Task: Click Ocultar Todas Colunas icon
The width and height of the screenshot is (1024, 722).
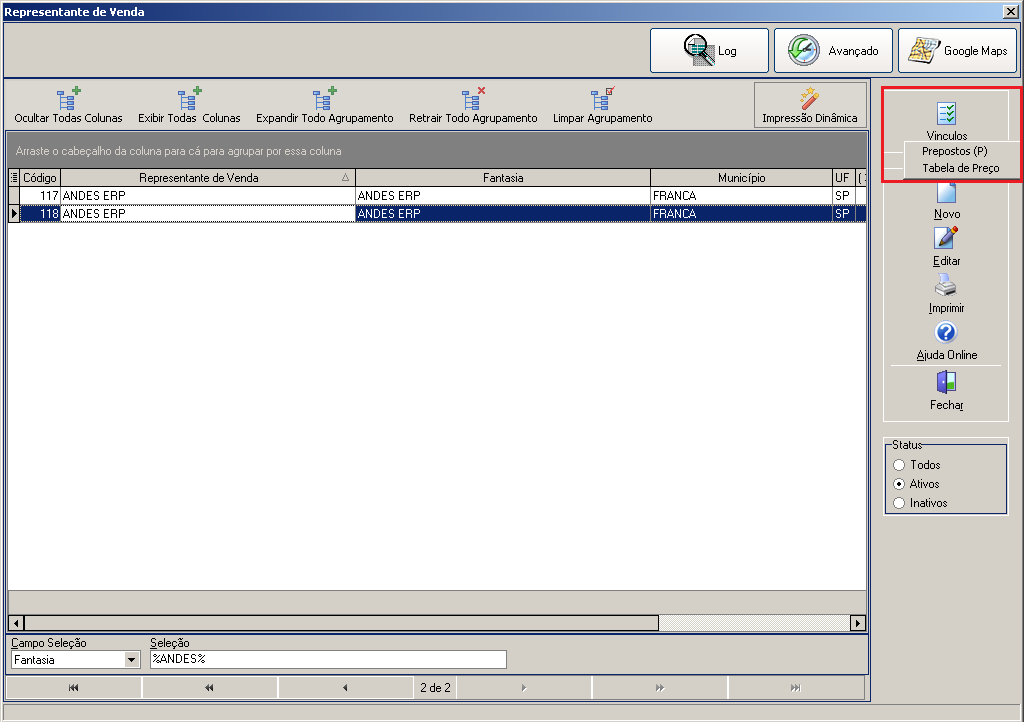Action: point(69,99)
